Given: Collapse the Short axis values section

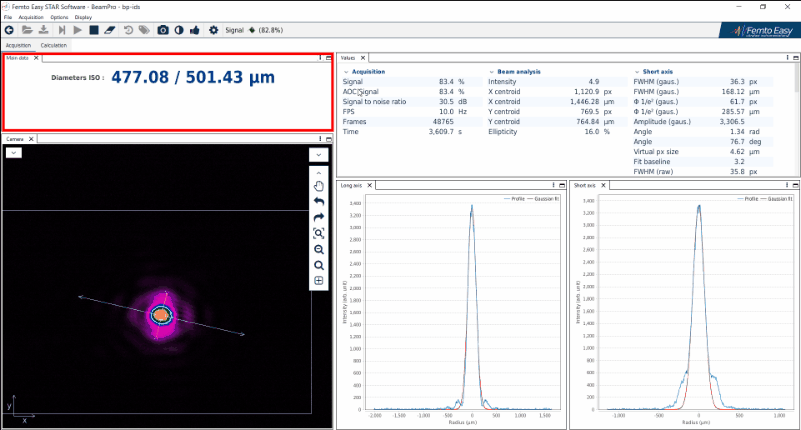Looking at the screenshot, I should click(x=637, y=72).
